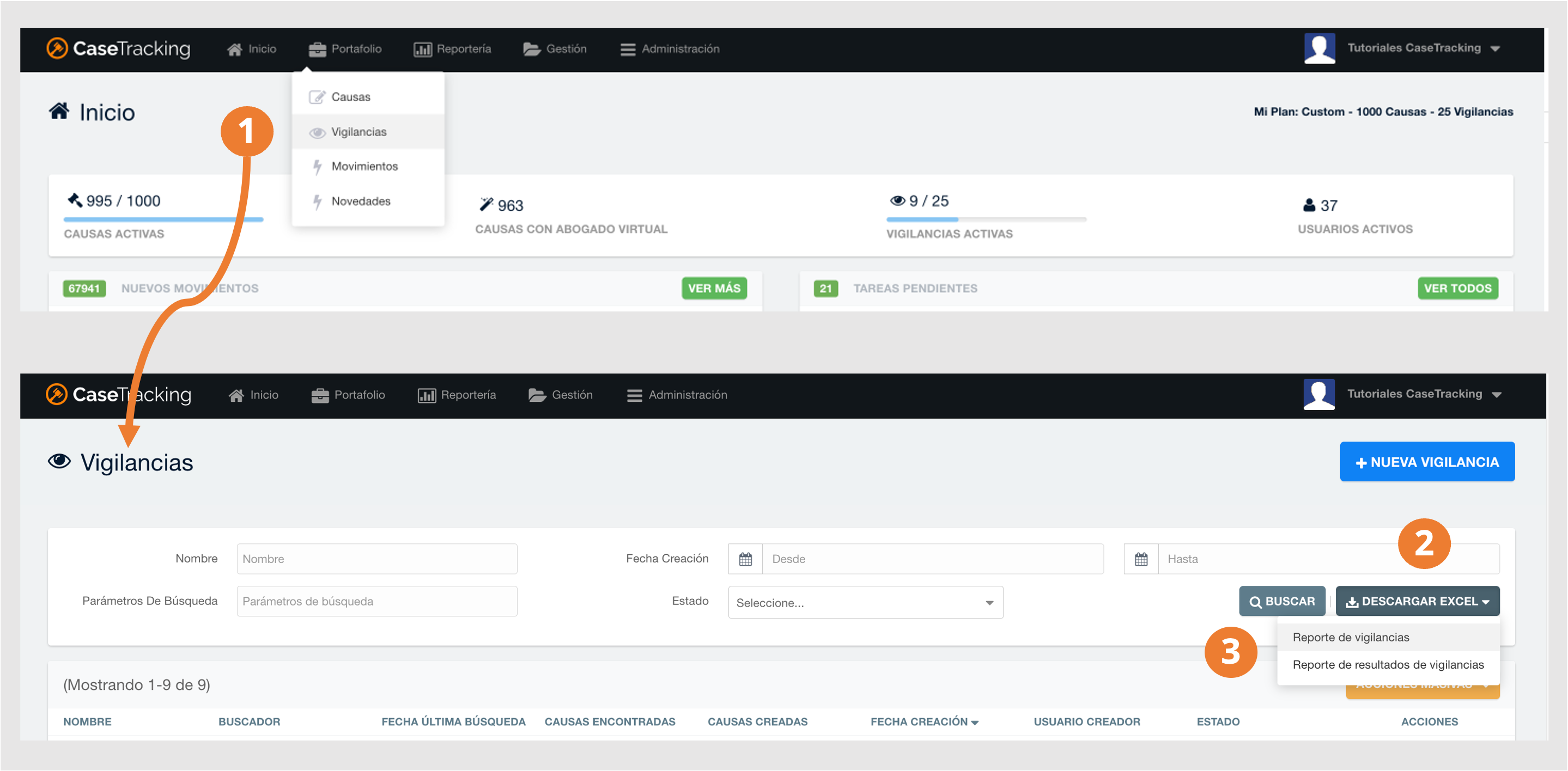Expand the Estado Seleccione dropdown
Image resolution: width=1568 pixels, height=771 pixels.
coord(865,602)
